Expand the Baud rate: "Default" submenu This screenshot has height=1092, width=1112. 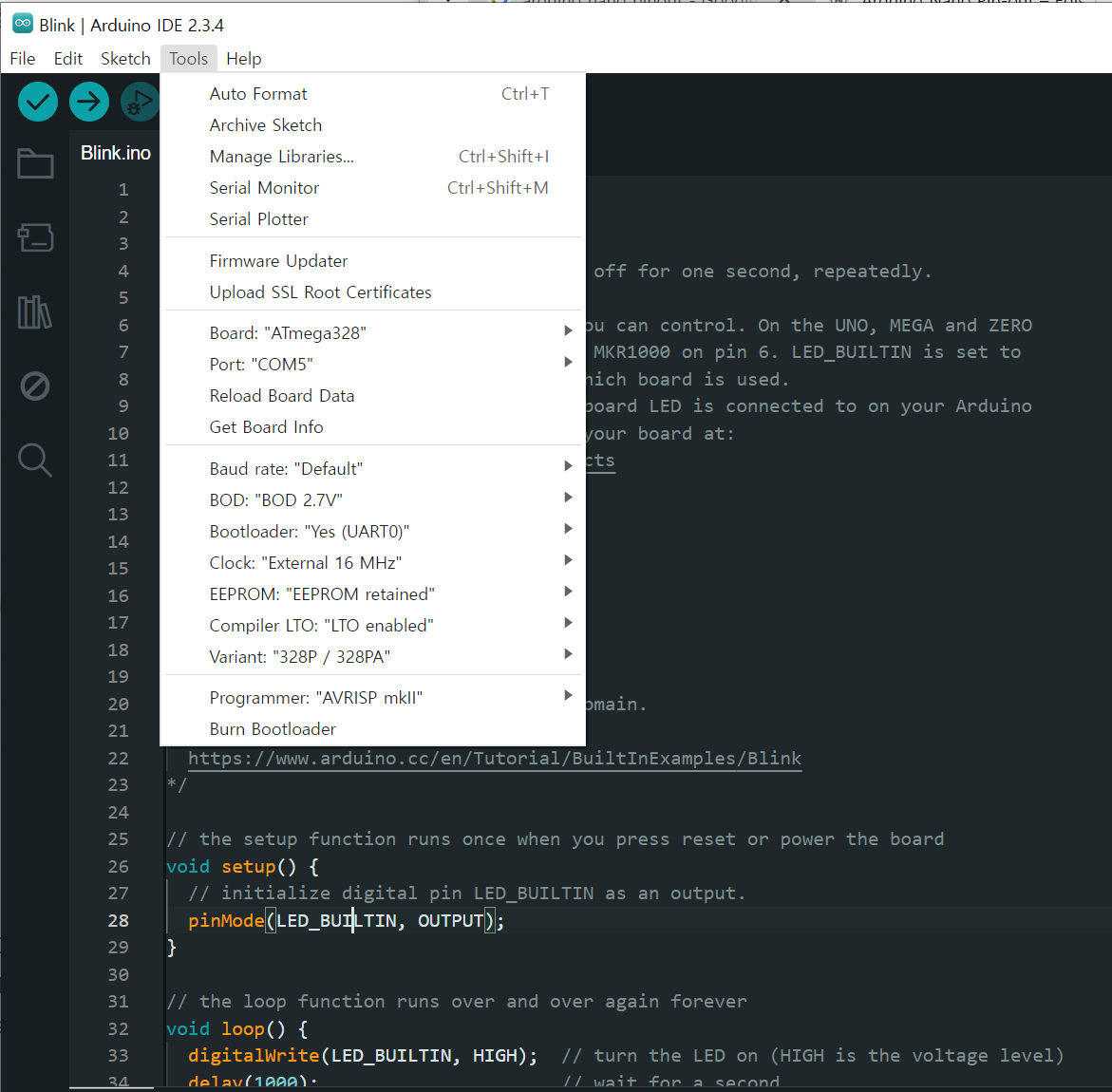(x=373, y=469)
